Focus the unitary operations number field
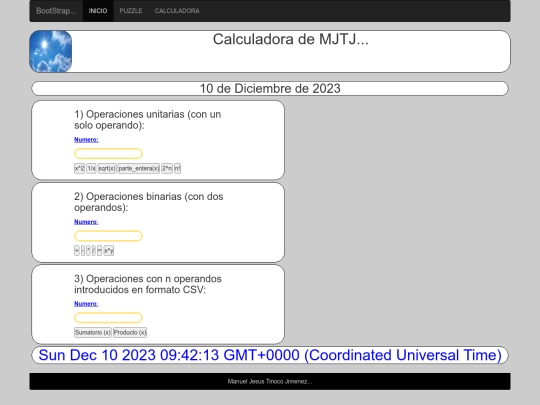Screen dimensions: 540x405 [108, 154]
